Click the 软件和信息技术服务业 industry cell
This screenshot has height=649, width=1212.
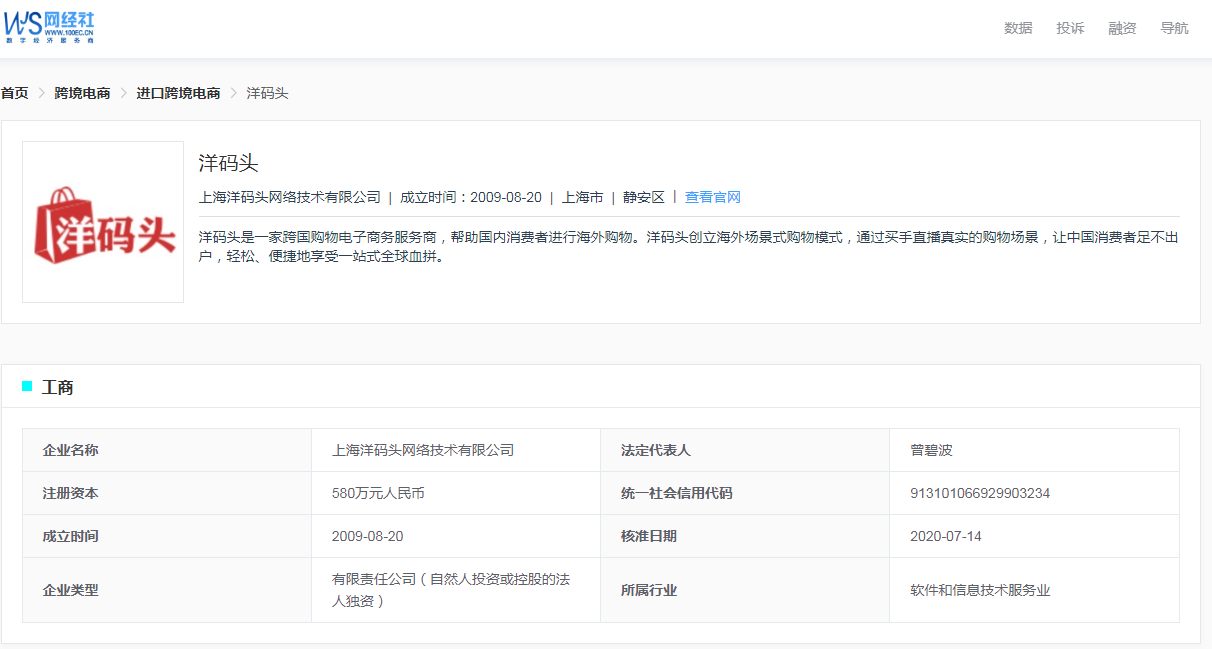tap(979, 590)
